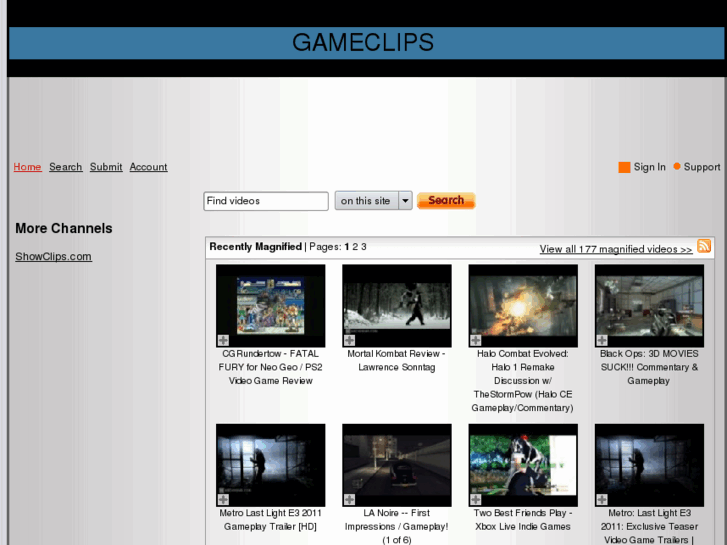
Task: Click the orange Search button
Action: pyautogui.click(x=446, y=200)
